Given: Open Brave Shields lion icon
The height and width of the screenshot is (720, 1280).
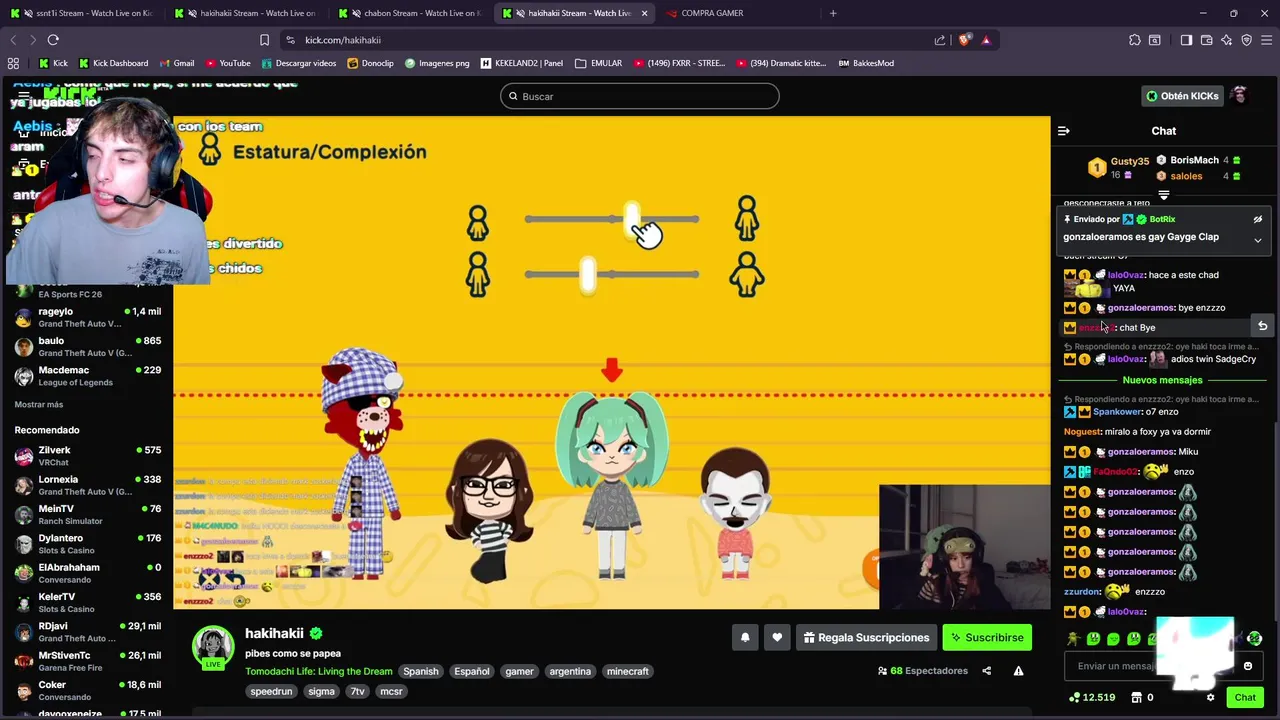Looking at the screenshot, I should pyautogui.click(x=964, y=40).
